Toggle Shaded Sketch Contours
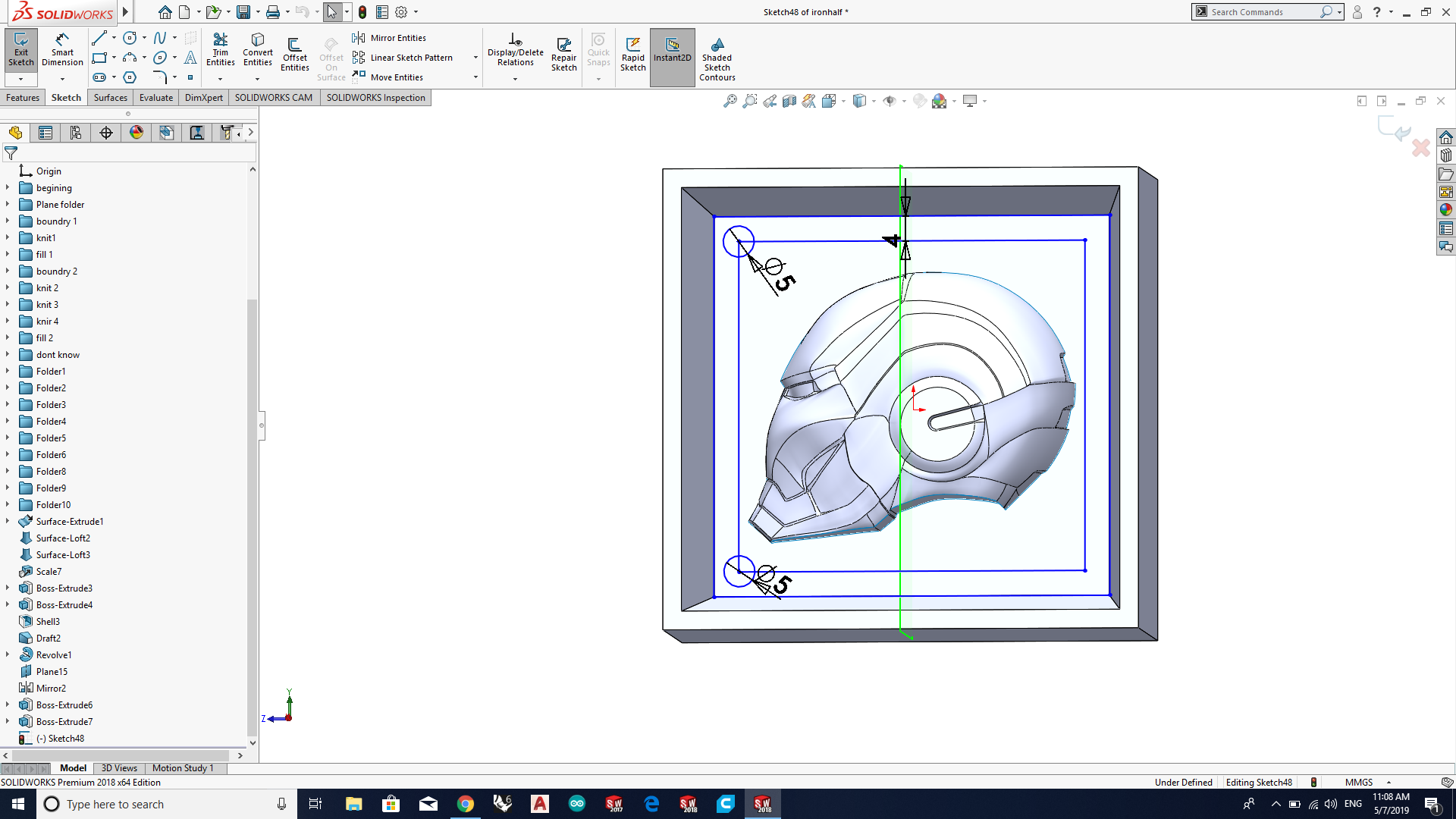The height and width of the screenshot is (819, 1456). coord(717,58)
